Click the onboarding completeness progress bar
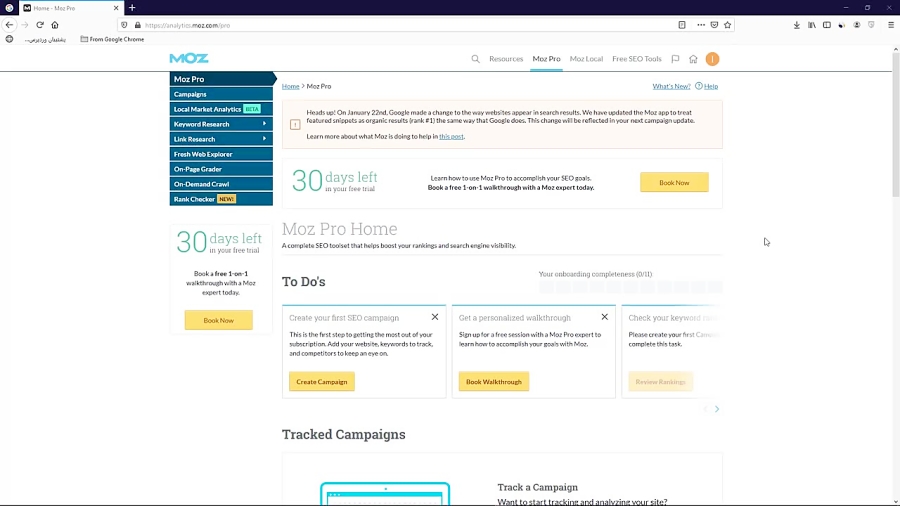This screenshot has height=506, width=900. [630, 287]
